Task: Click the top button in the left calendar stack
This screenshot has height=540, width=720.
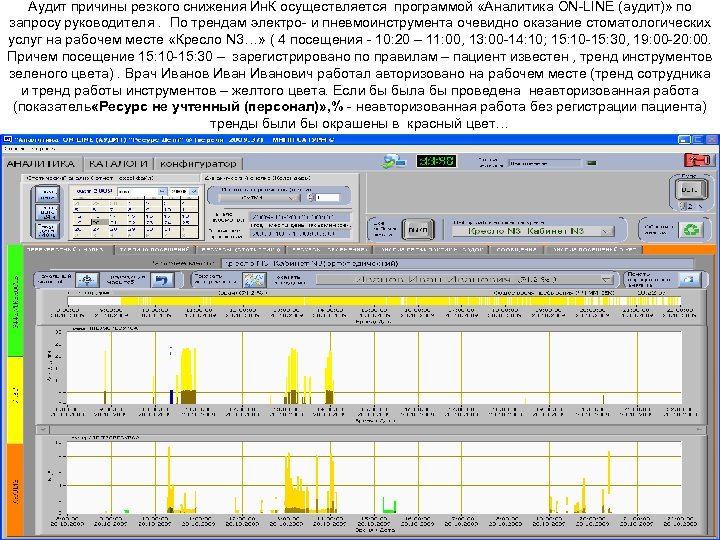Action: pyautogui.click(x=47, y=195)
